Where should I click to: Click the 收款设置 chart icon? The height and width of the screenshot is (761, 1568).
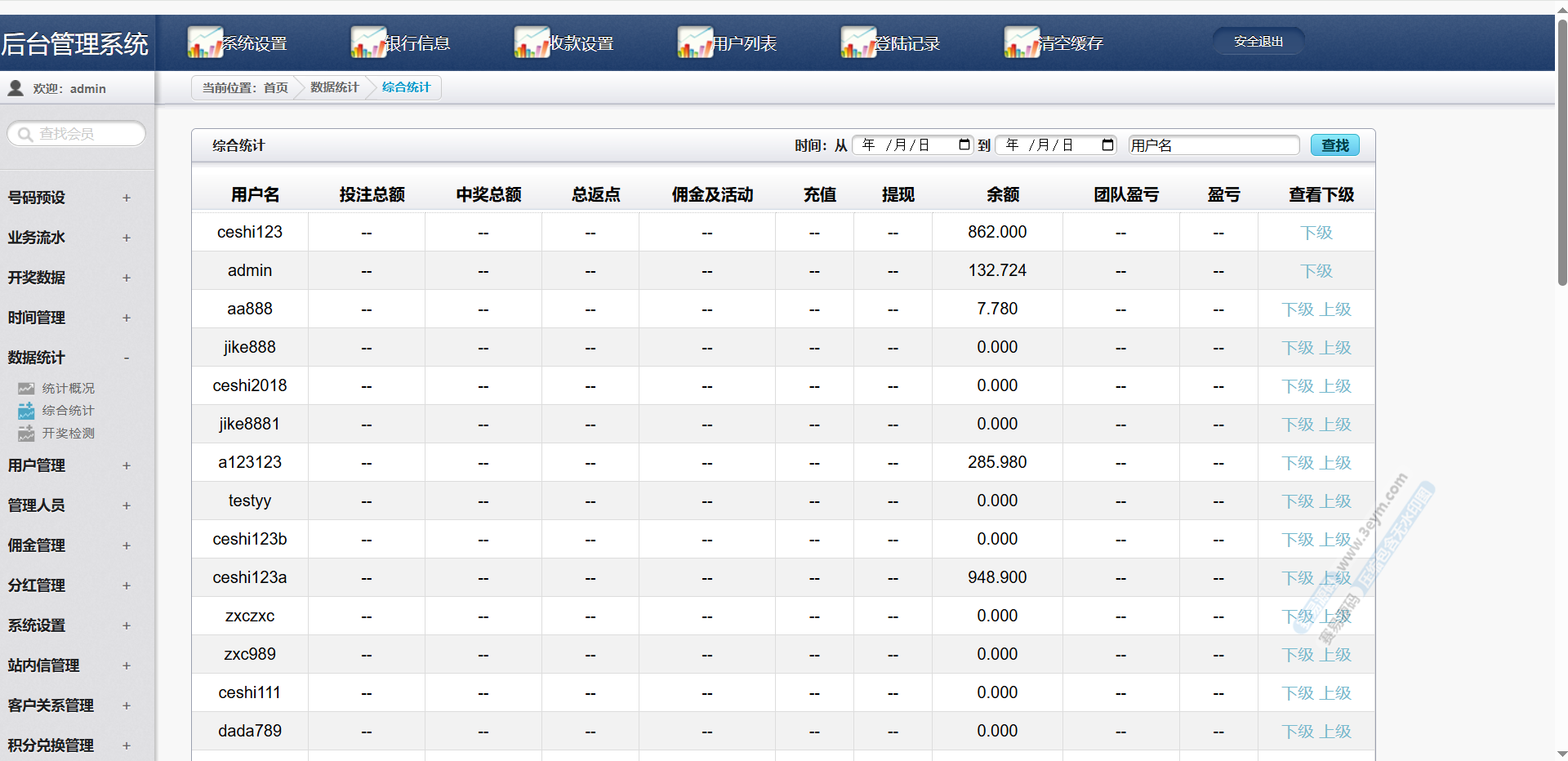click(532, 42)
